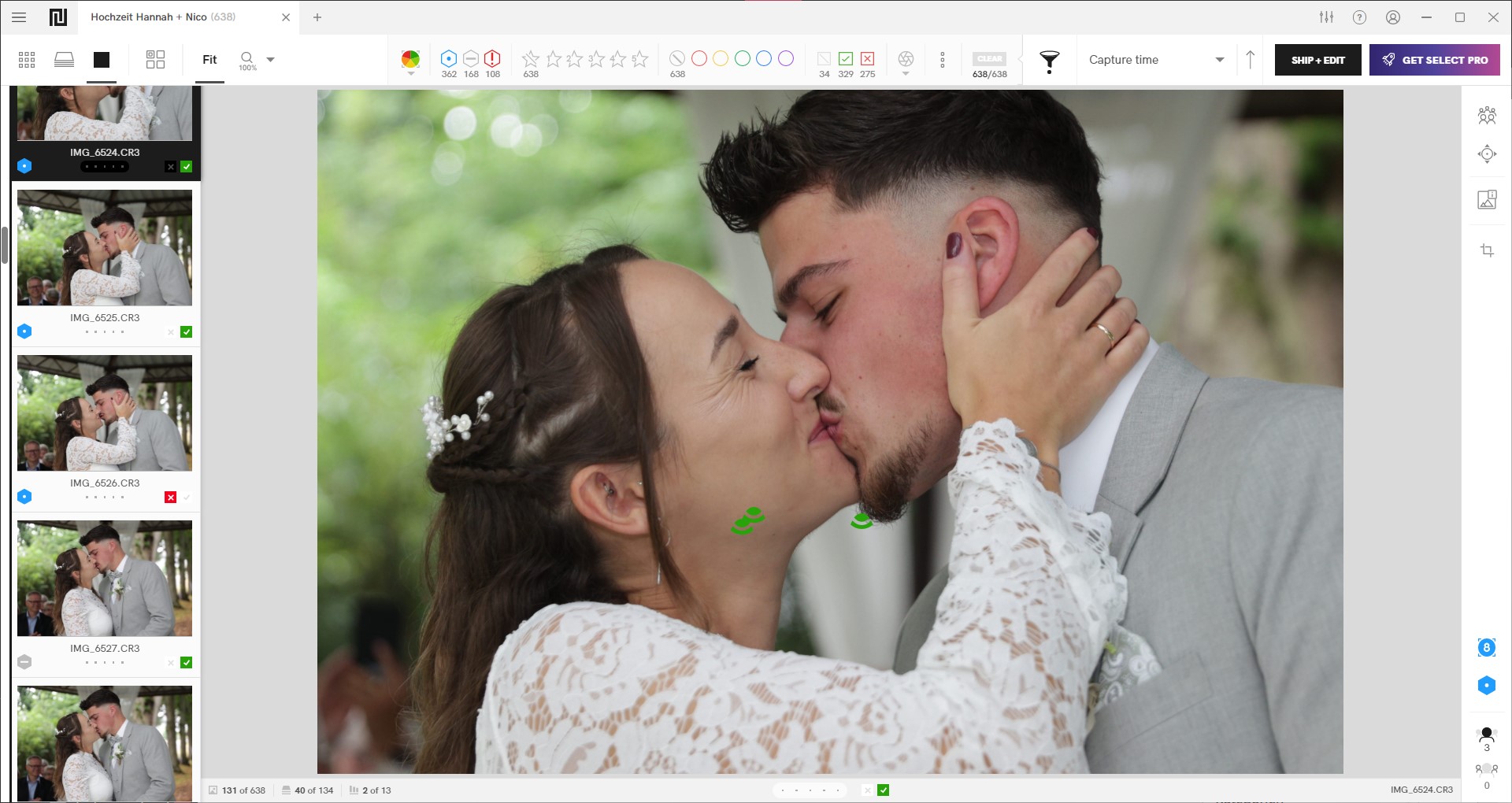1512x803 pixels.
Task: Click the magnifier zoom 100% icon
Action: [247, 60]
